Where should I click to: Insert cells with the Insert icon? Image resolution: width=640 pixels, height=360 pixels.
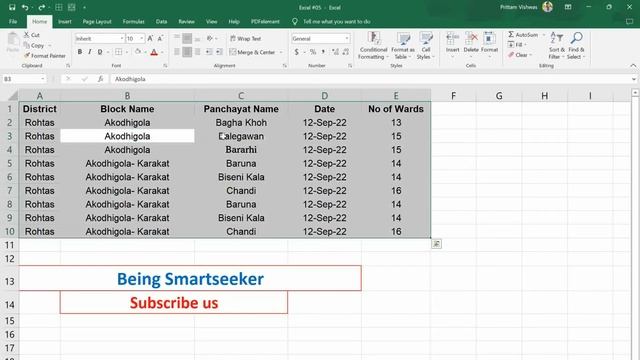tap(452, 44)
